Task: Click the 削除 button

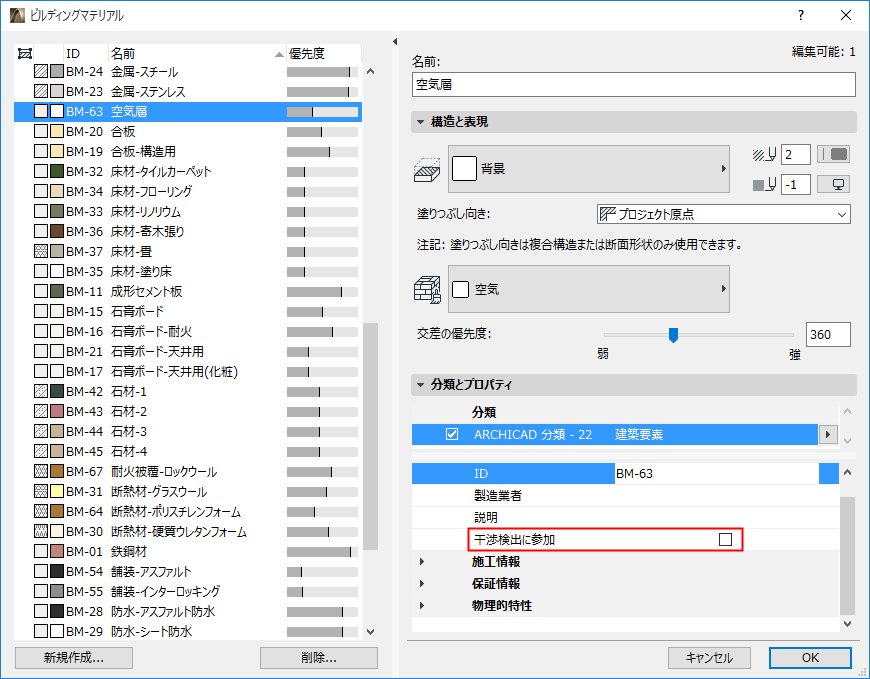Action: pyautogui.click(x=318, y=658)
